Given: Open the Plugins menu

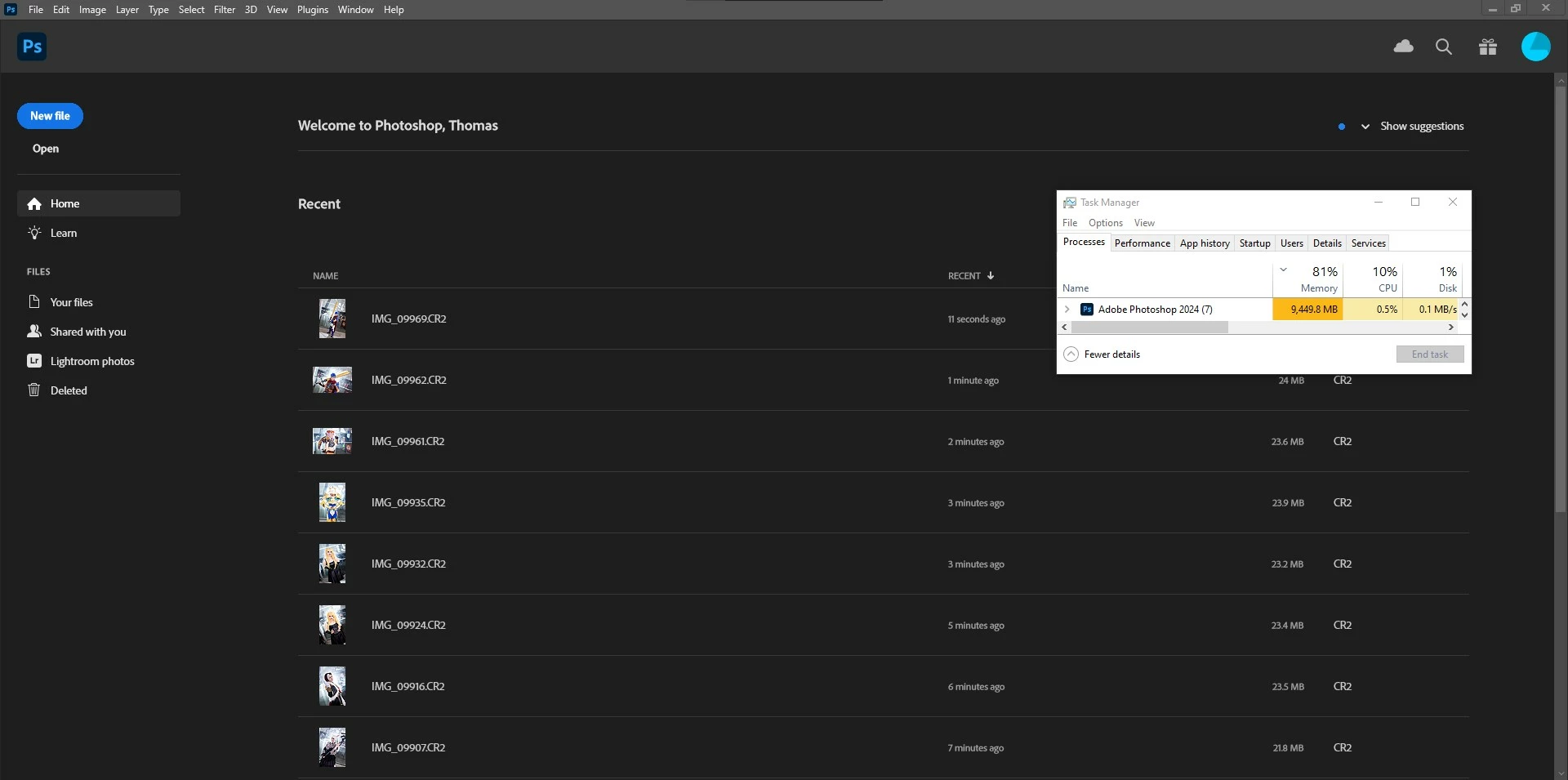Looking at the screenshot, I should pyautogui.click(x=313, y=10).
